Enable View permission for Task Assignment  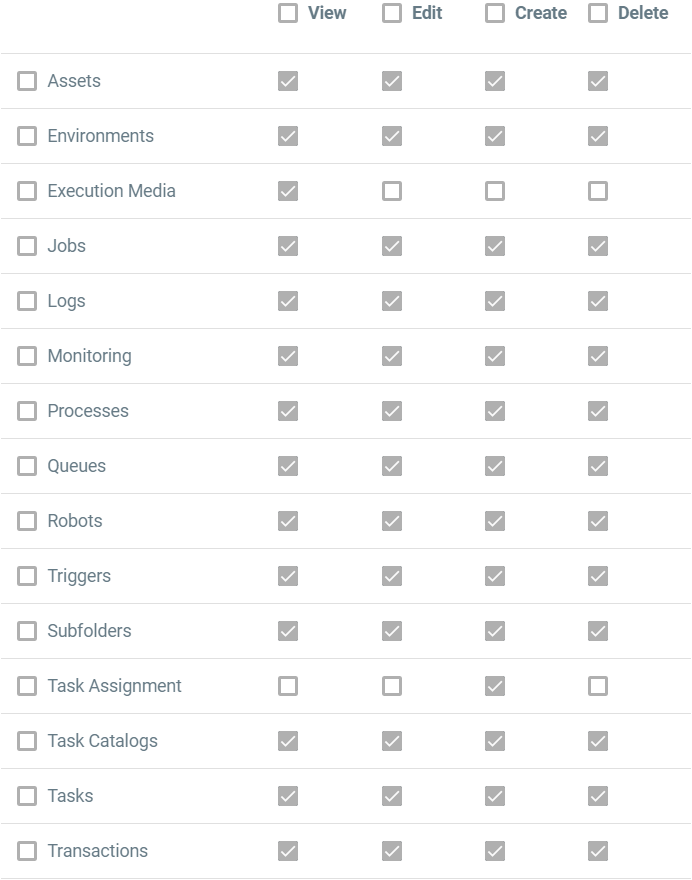(288, 686)
